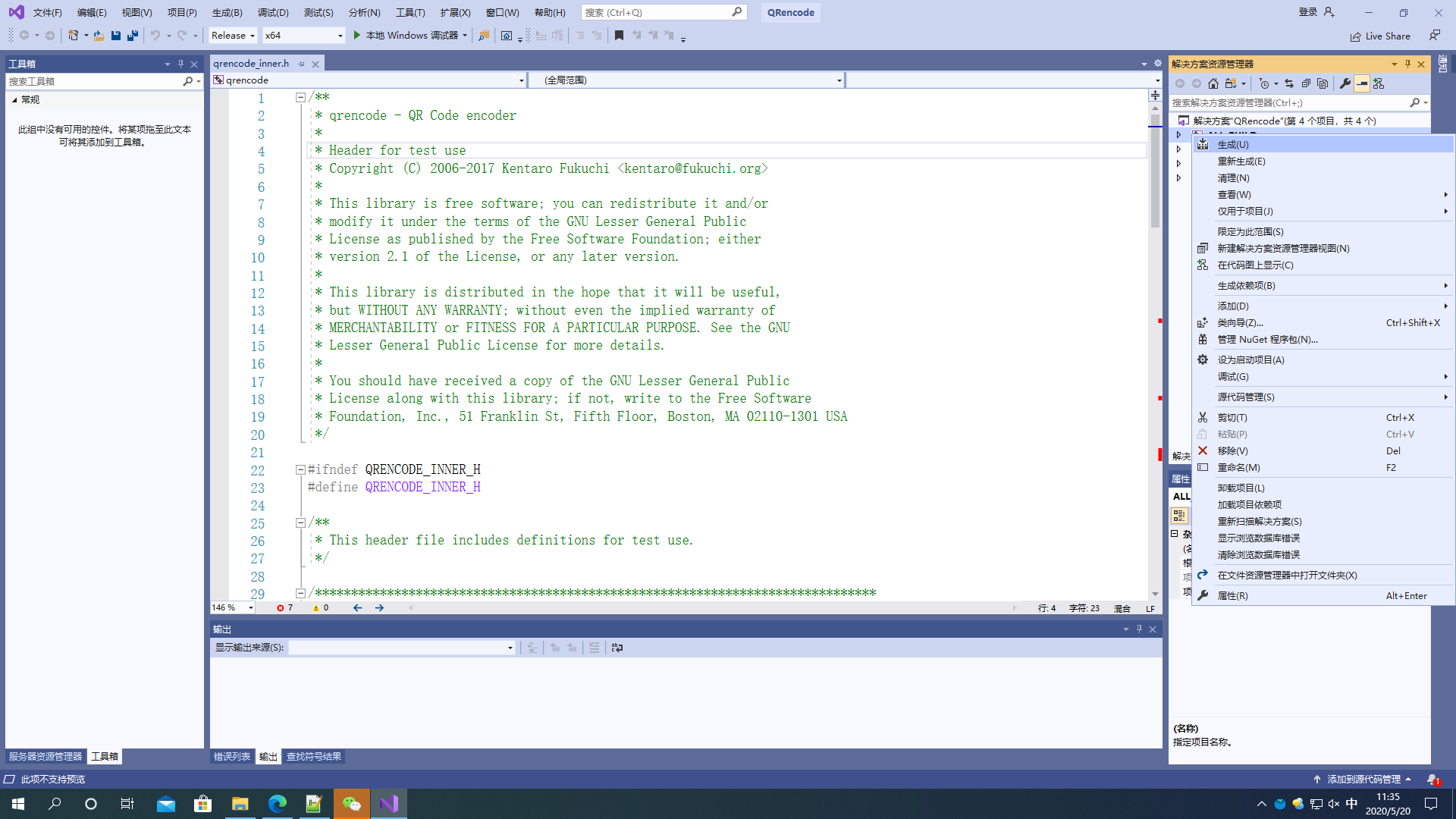Click the Navigate Backward arrow icon
Viewport: 1456px width, 819px height.
click(25, 35)
